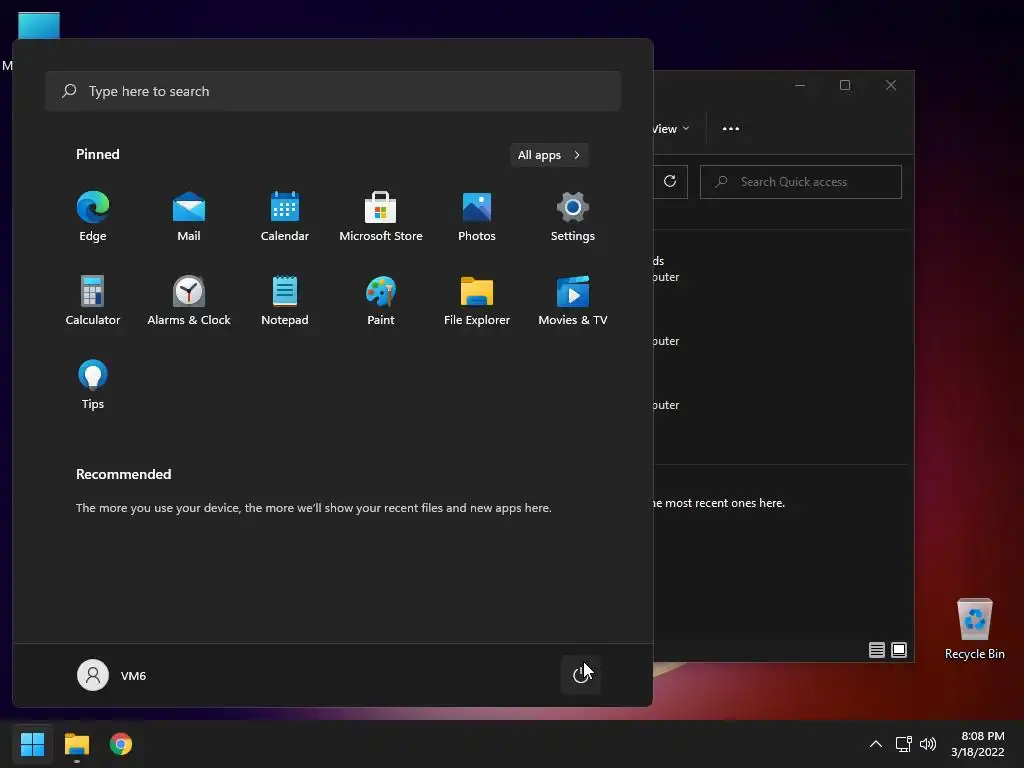The width and height of the screenshot is (1024, 768).
Task: Focus the Type here to search box
Action: [x=333, y=91]
